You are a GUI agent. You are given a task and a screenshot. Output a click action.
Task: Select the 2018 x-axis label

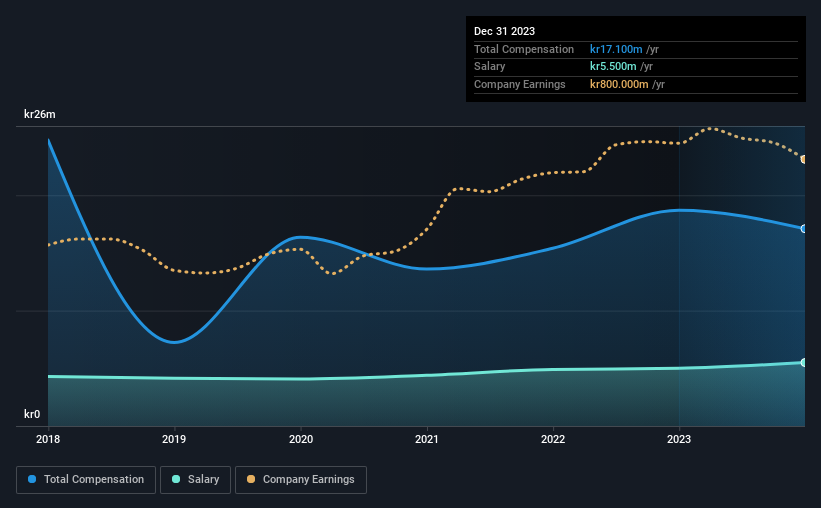pos(48,439)
